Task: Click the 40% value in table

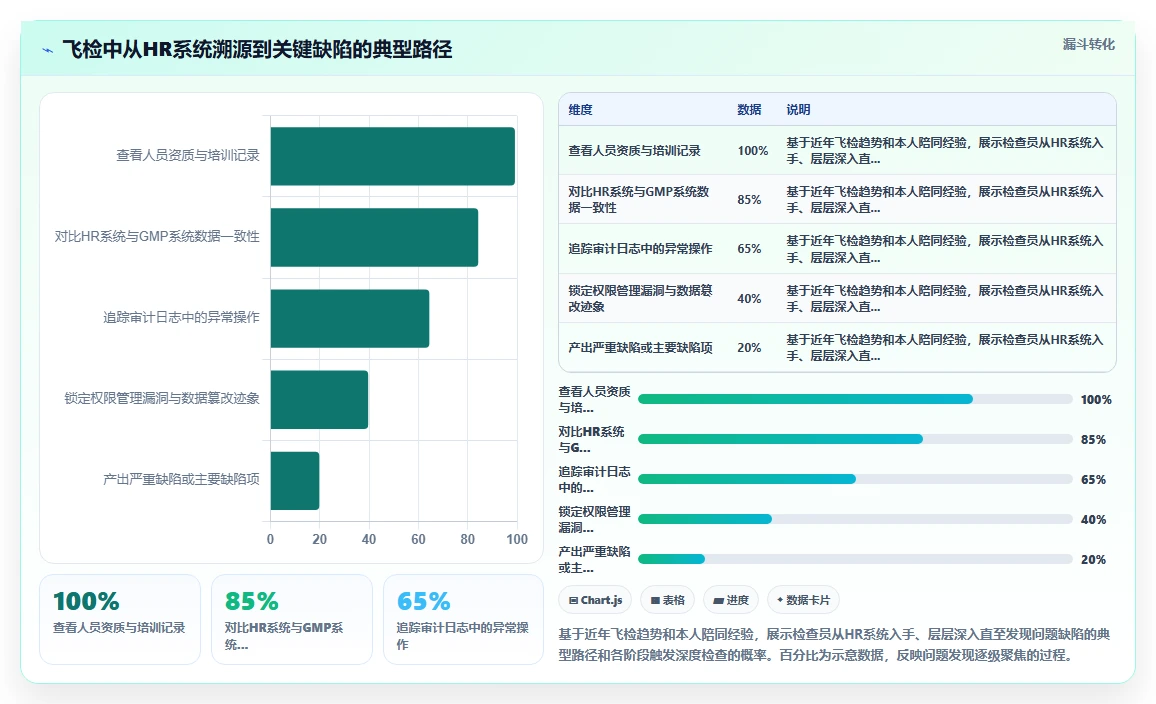Action: [x=749, y=298]
